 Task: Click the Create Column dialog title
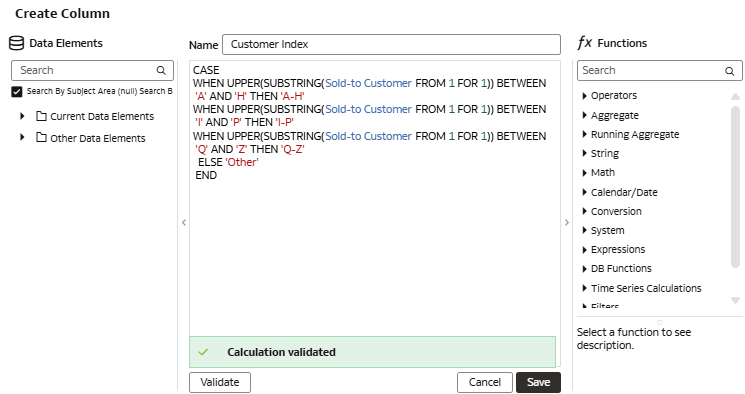coord(62,13)
